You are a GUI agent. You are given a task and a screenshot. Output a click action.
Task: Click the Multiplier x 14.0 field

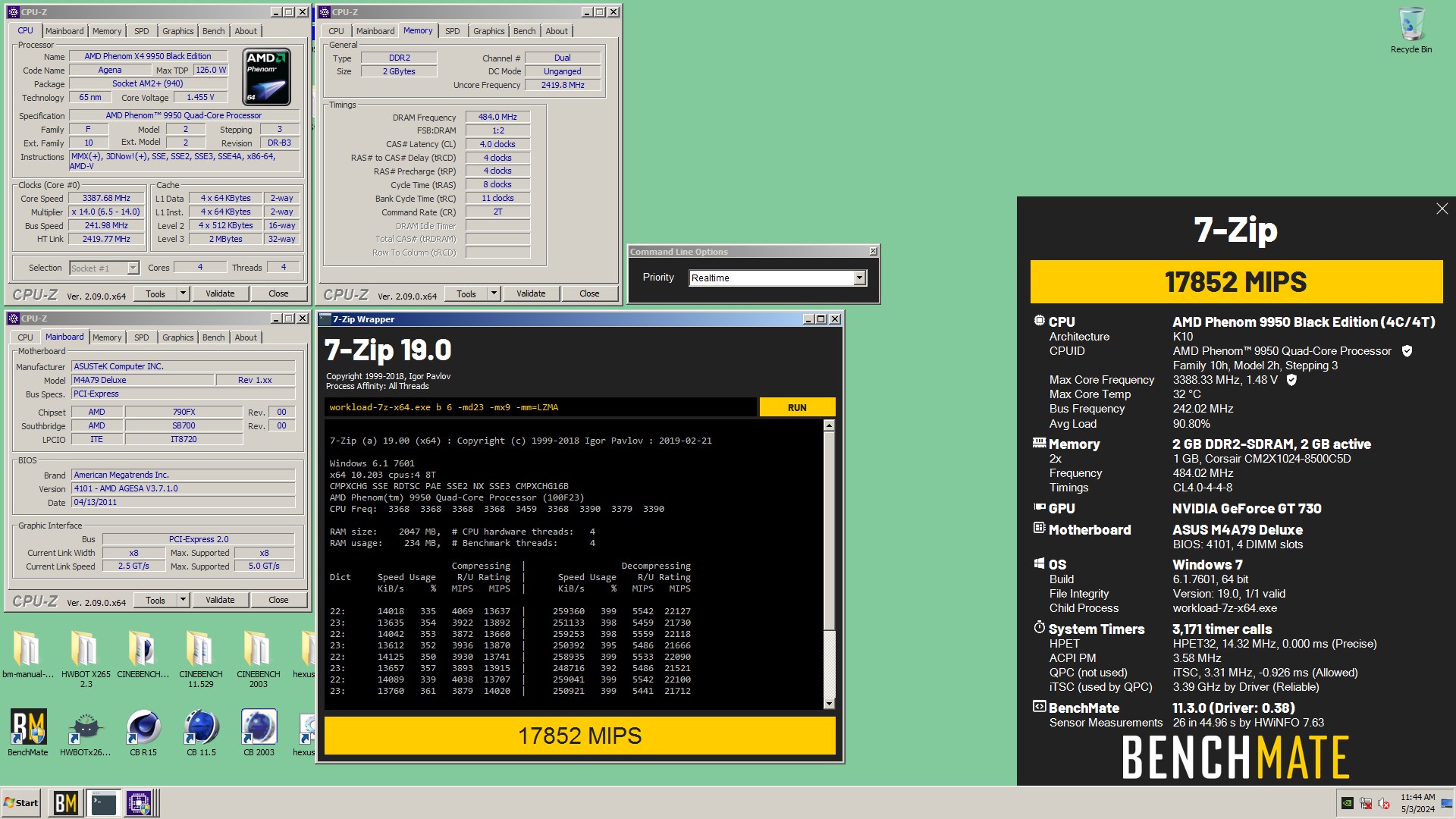[x=106, y=212]
